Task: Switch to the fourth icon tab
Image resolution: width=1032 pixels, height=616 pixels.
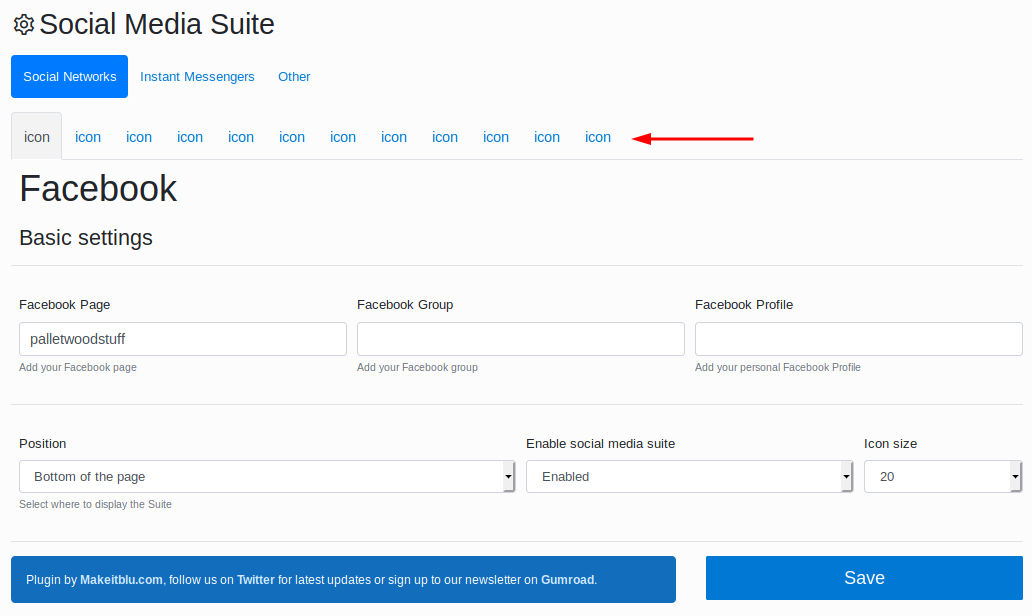Action: click(190, 137)
